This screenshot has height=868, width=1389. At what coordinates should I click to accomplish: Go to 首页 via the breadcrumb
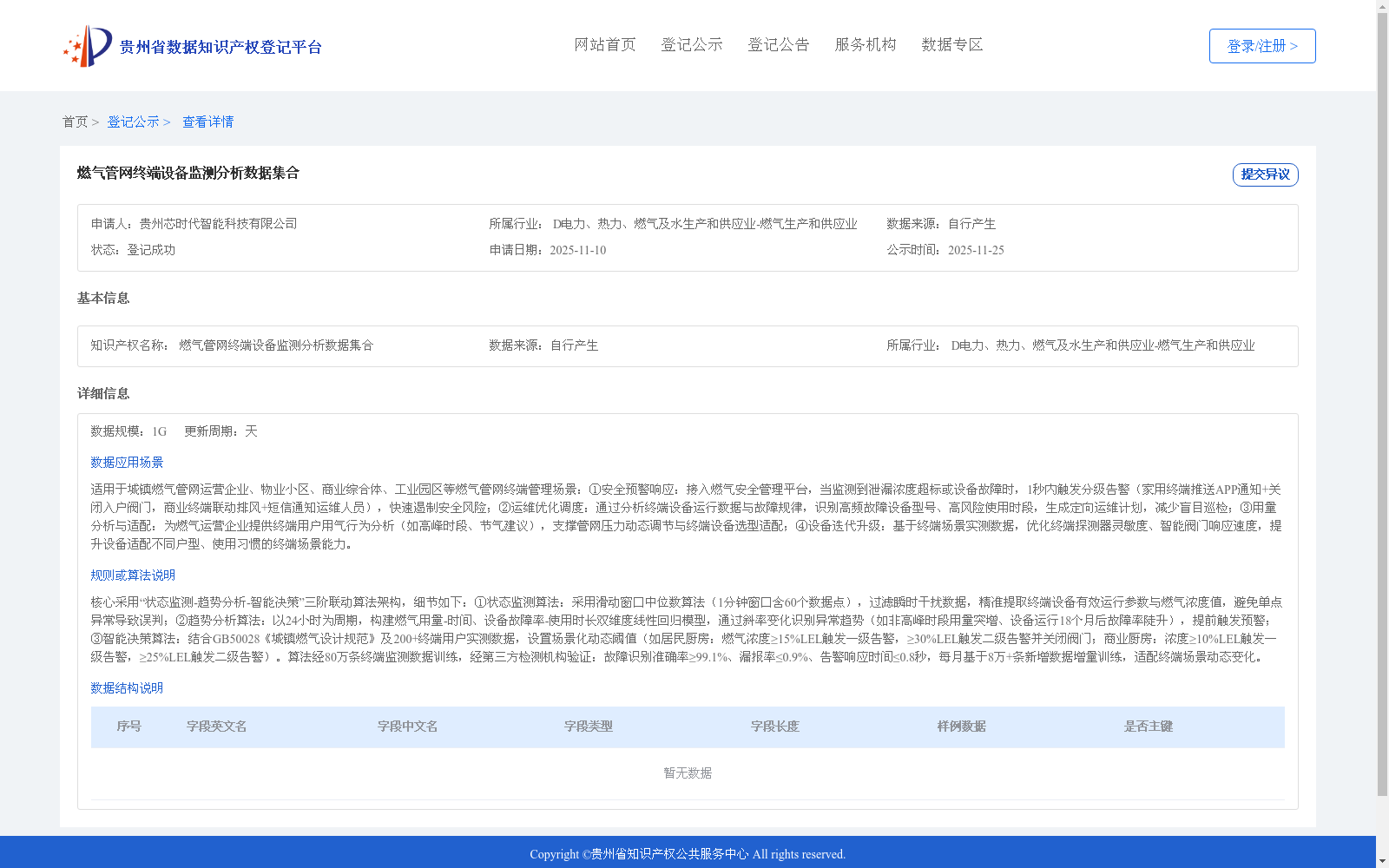point(75,122)
